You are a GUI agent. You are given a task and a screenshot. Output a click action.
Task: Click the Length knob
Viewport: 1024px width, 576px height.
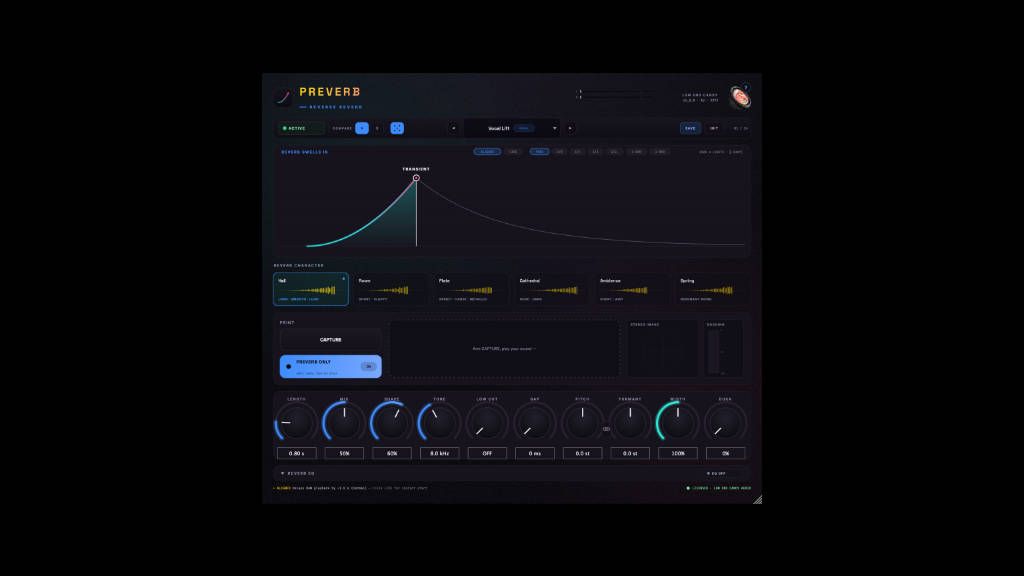[296, 423]
